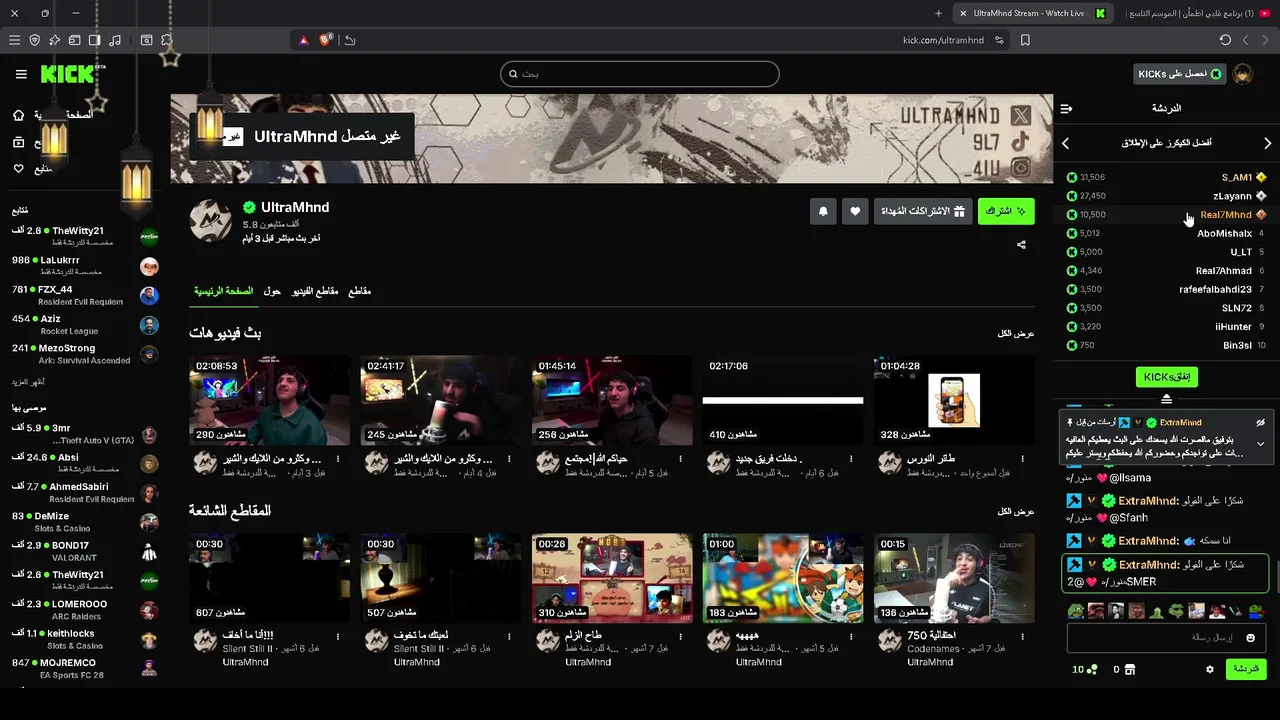Open the Brave browser menu icon

pos(14,40)
